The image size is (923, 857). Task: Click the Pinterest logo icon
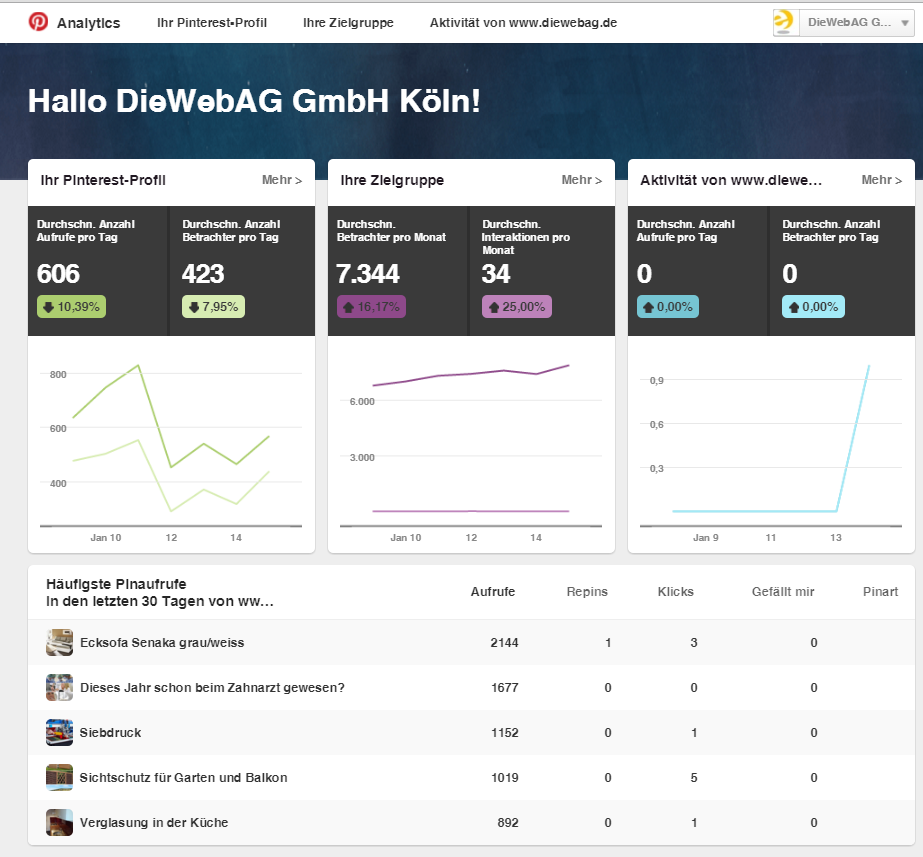coord(38,22)
